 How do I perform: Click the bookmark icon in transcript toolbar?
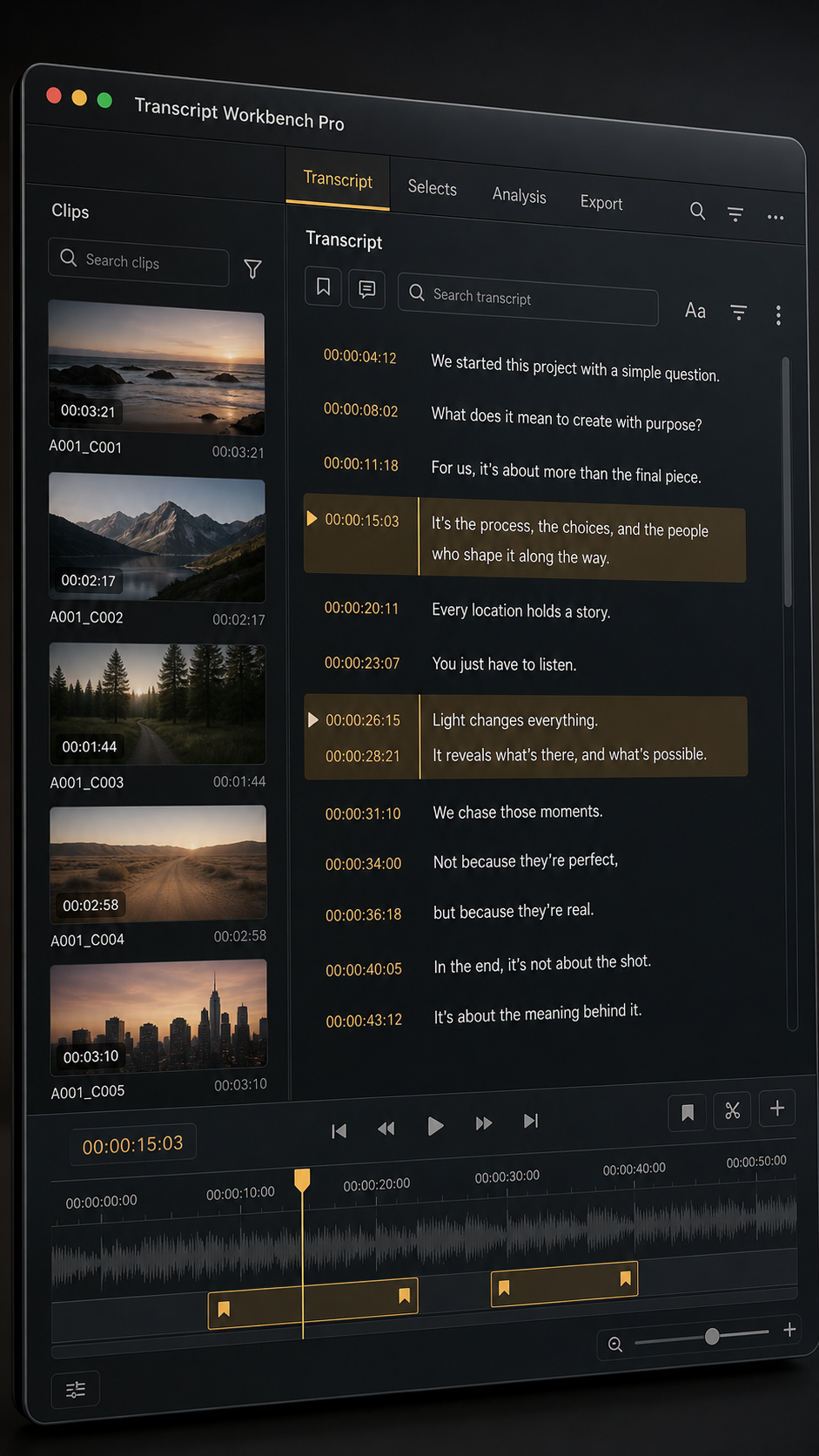(x=323, y=286)
